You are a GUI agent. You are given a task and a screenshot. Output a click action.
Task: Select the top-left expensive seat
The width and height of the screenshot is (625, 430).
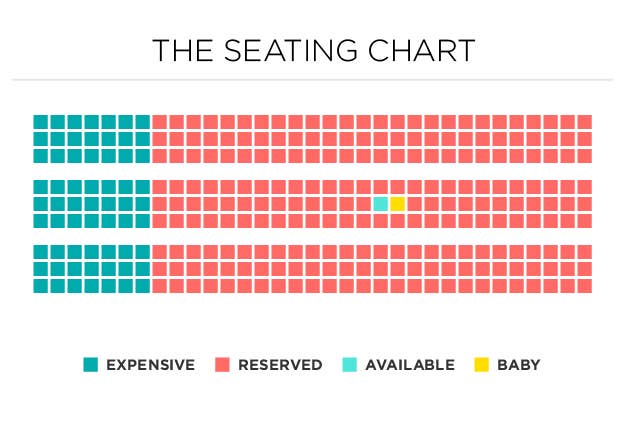[x=41, y=122]
